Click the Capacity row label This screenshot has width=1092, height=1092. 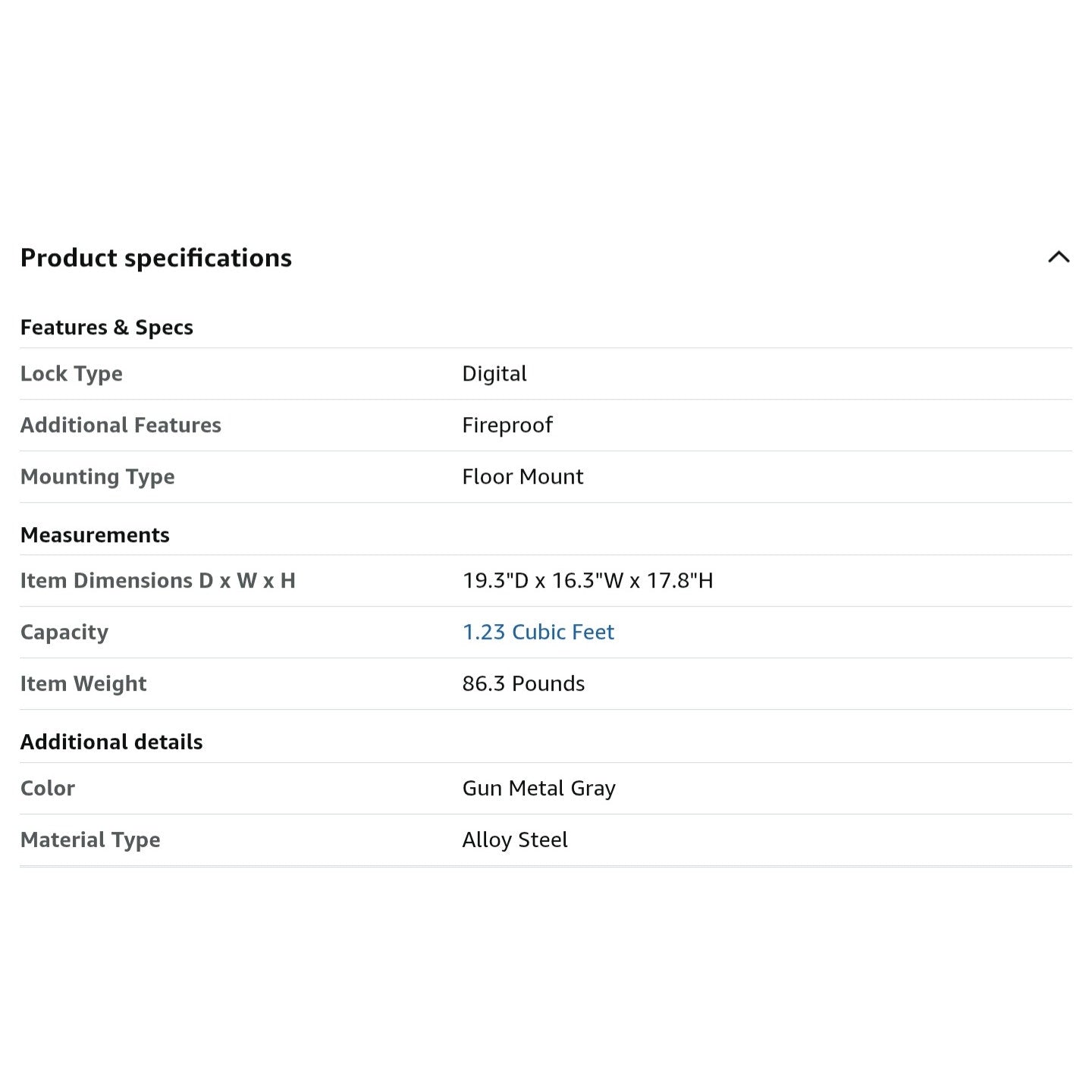tap(64, 632)
